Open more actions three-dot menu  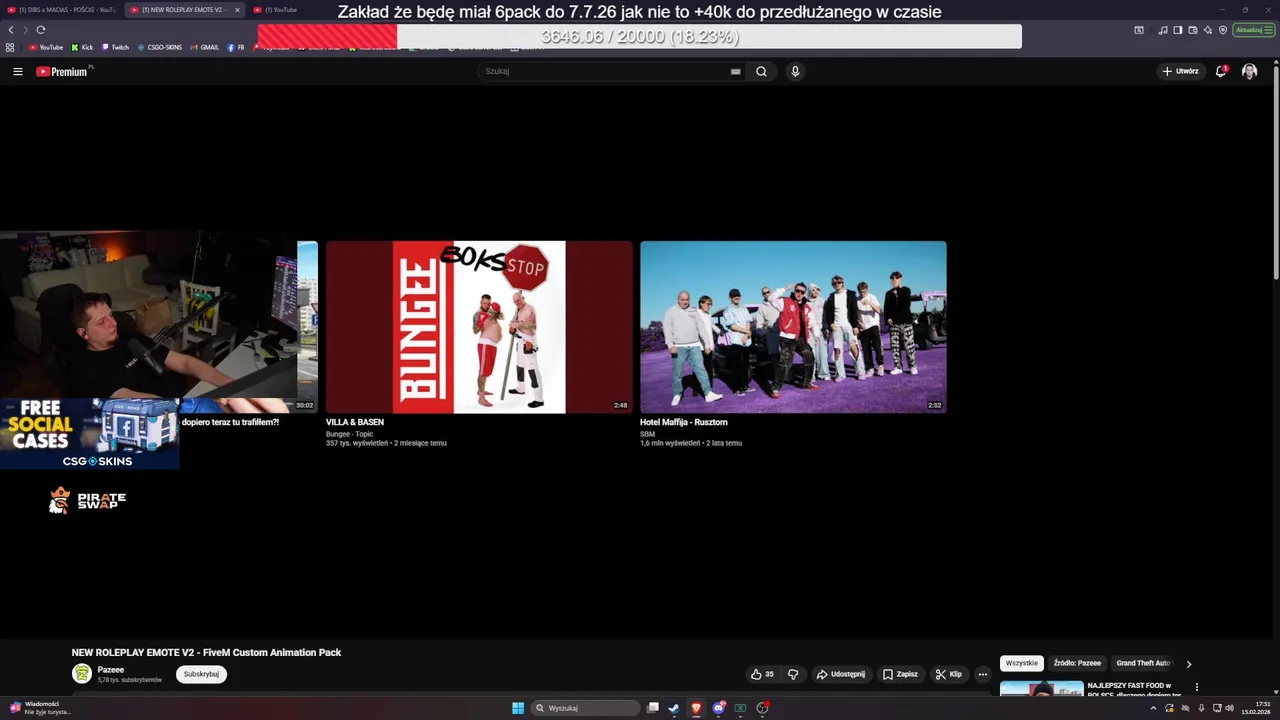click(x=983, y=674)
